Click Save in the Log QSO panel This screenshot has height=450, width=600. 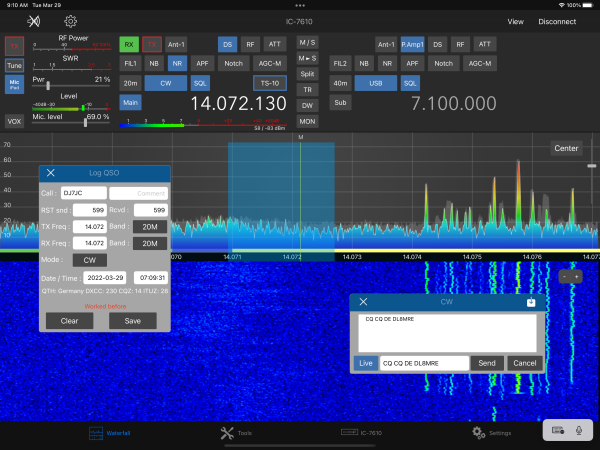coord(132,321)
